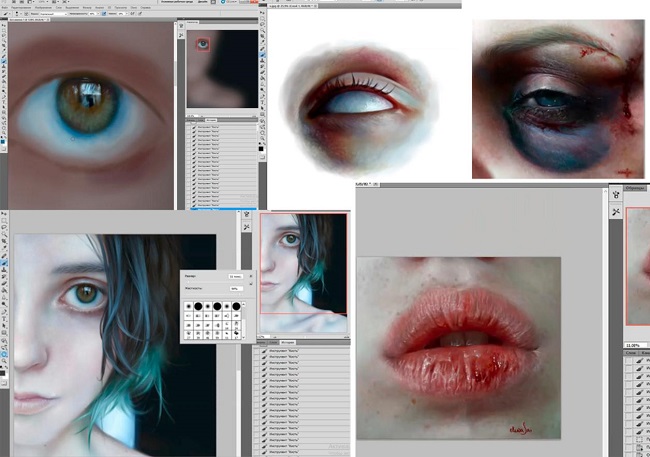This screenshot has width=650, height=457.
Task: Switch to the История tab in the eye close-up window
Action: pyautogui.click(x=211, y=120)
